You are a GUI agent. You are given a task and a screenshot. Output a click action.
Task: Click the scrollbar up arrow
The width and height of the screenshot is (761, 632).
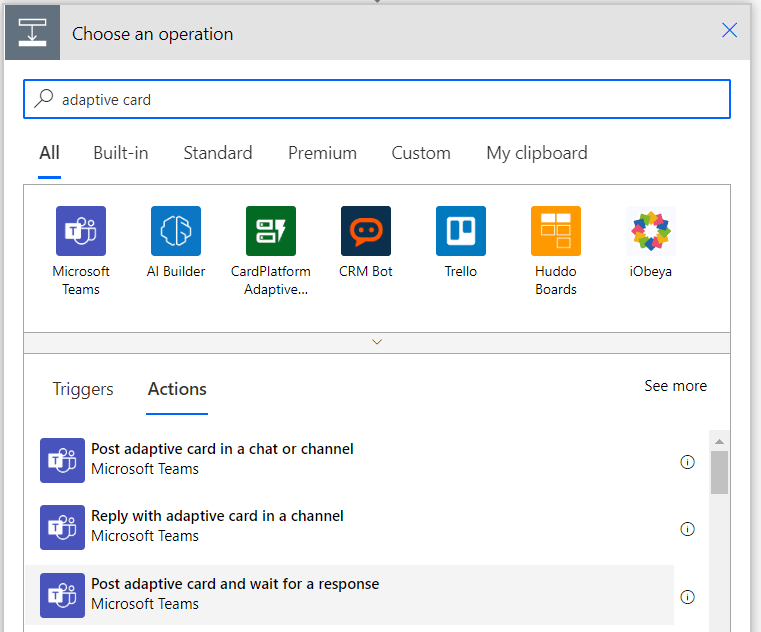point(719,441)
